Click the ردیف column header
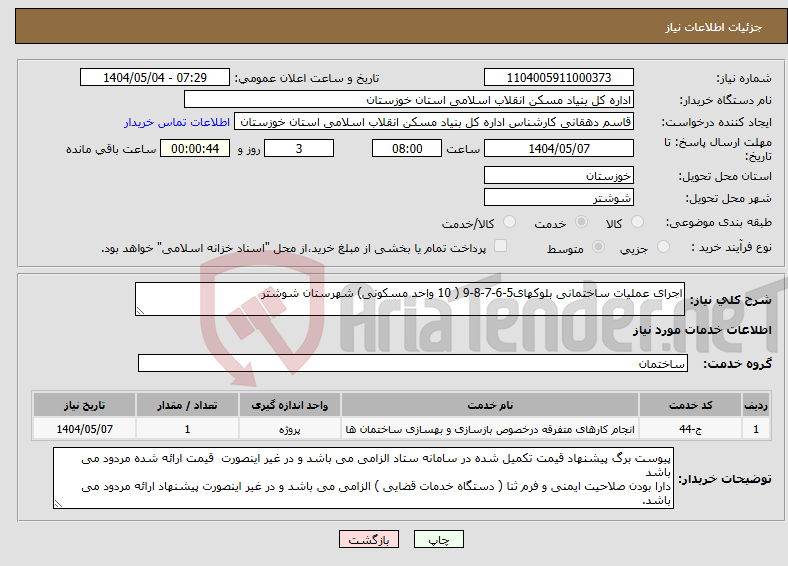 pyautogui.click(x=756, y=405)
